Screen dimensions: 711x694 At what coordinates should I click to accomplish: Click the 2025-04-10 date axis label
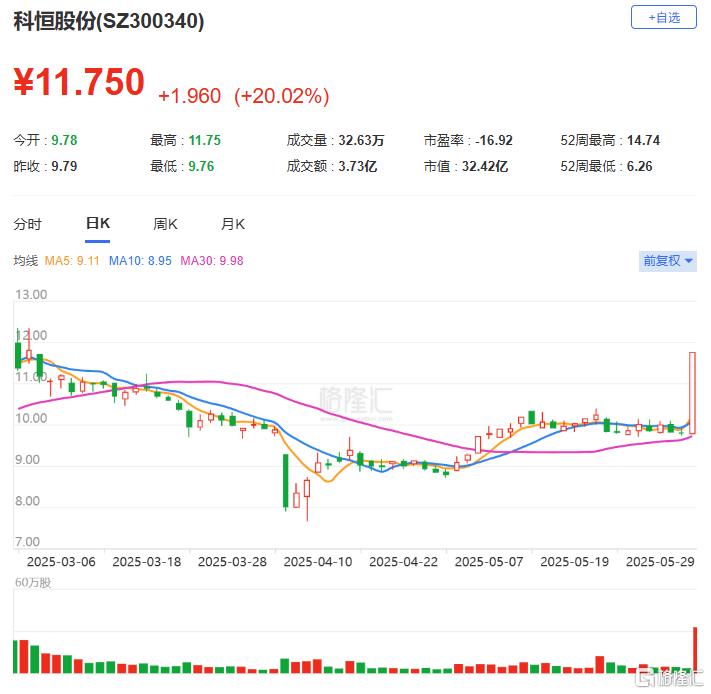[x=318, y=562]
